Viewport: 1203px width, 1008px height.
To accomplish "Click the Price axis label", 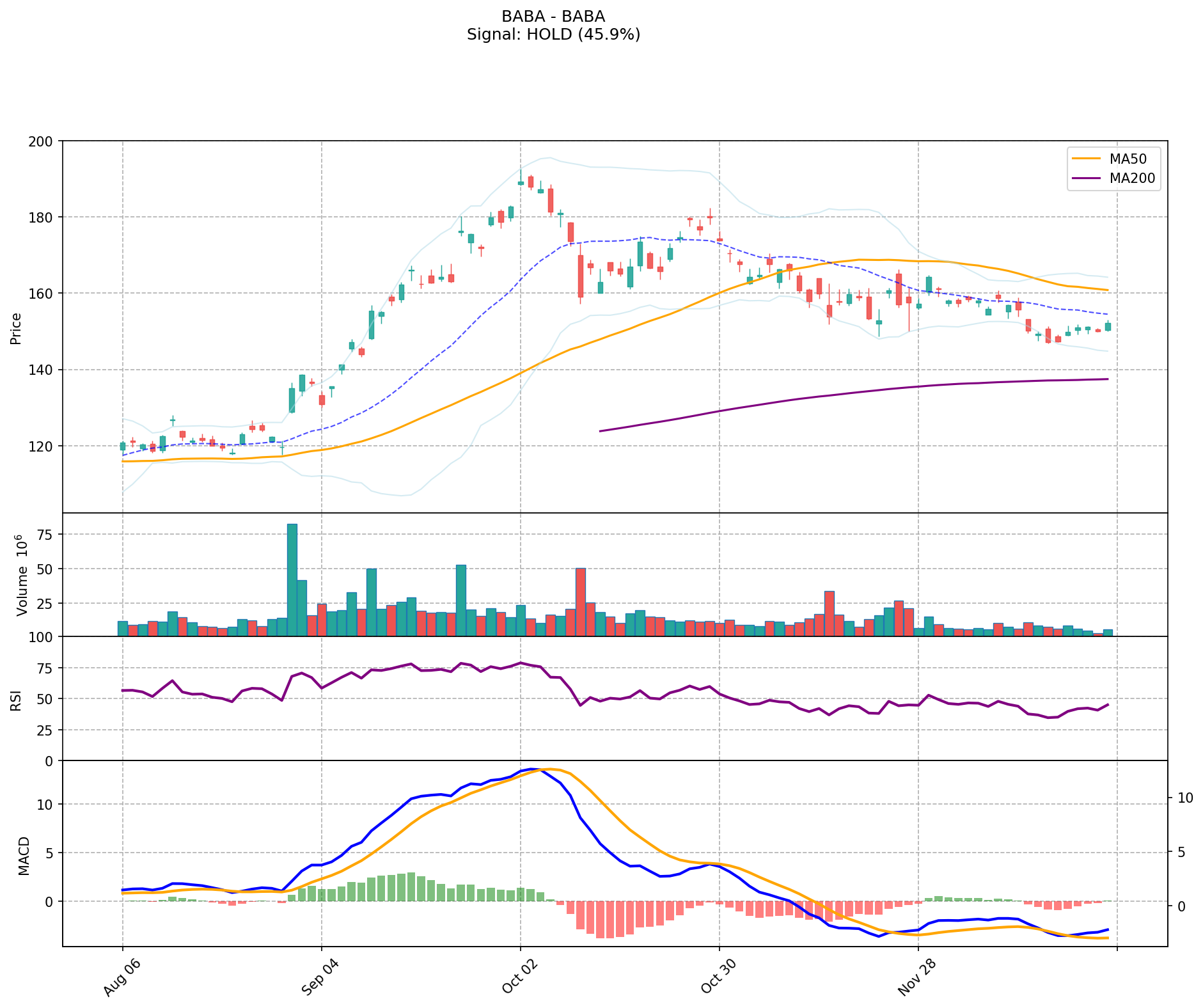I will tap(16, 328).
